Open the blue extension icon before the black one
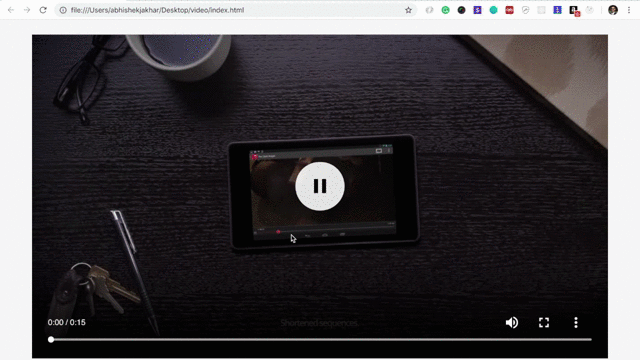This screenshot has width=640, height=360. pos(557,10)
